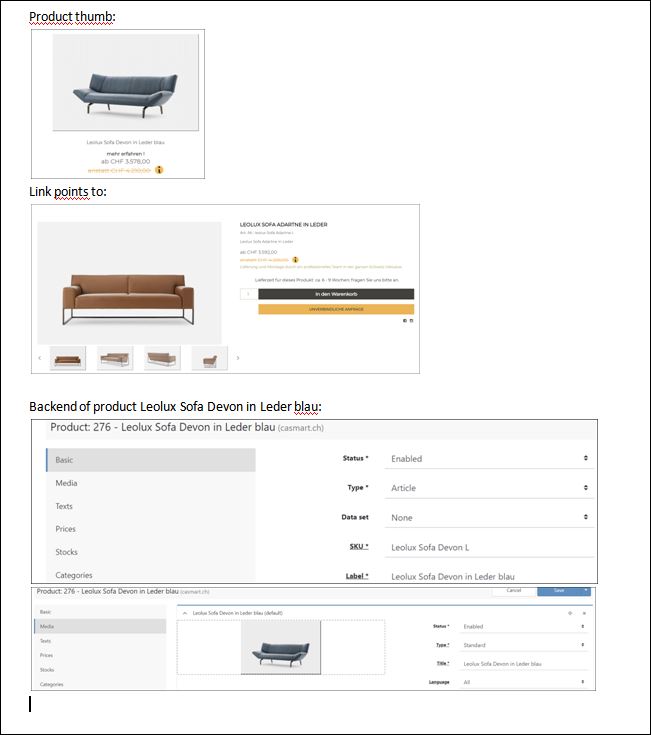Viewport: 651px width, 735px height.
Task: Open the arrow dropdown next to the Save button
Action: click(586, 591)
